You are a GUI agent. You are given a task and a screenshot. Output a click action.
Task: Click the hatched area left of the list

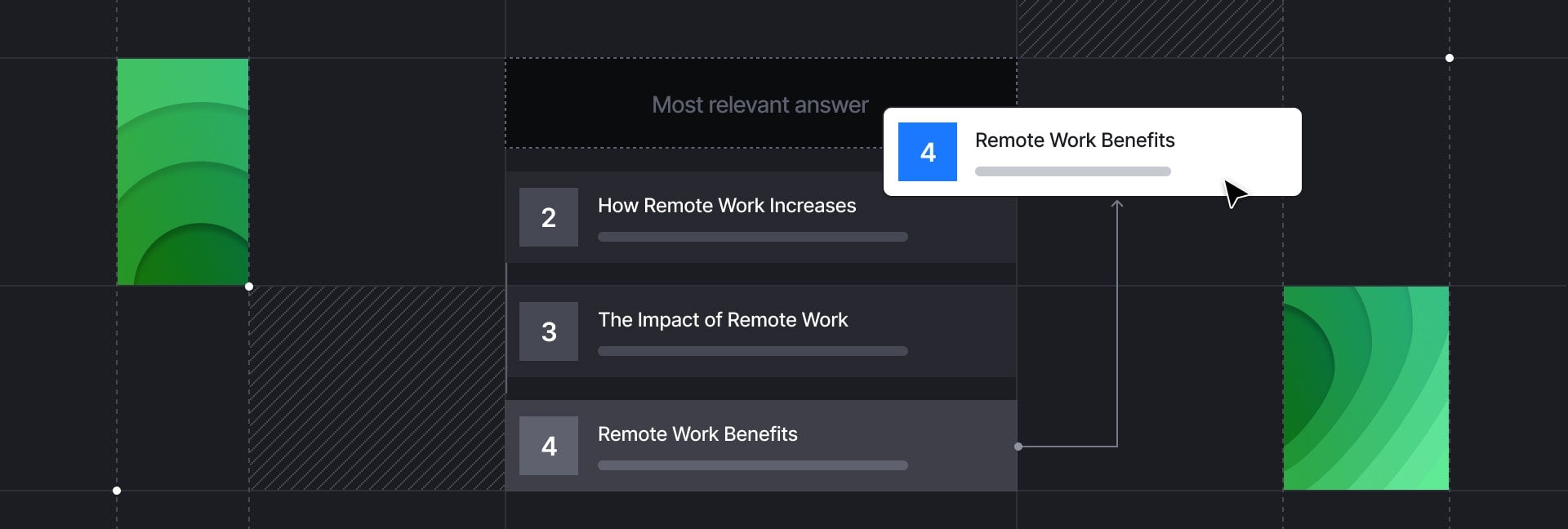click(376, 388)
